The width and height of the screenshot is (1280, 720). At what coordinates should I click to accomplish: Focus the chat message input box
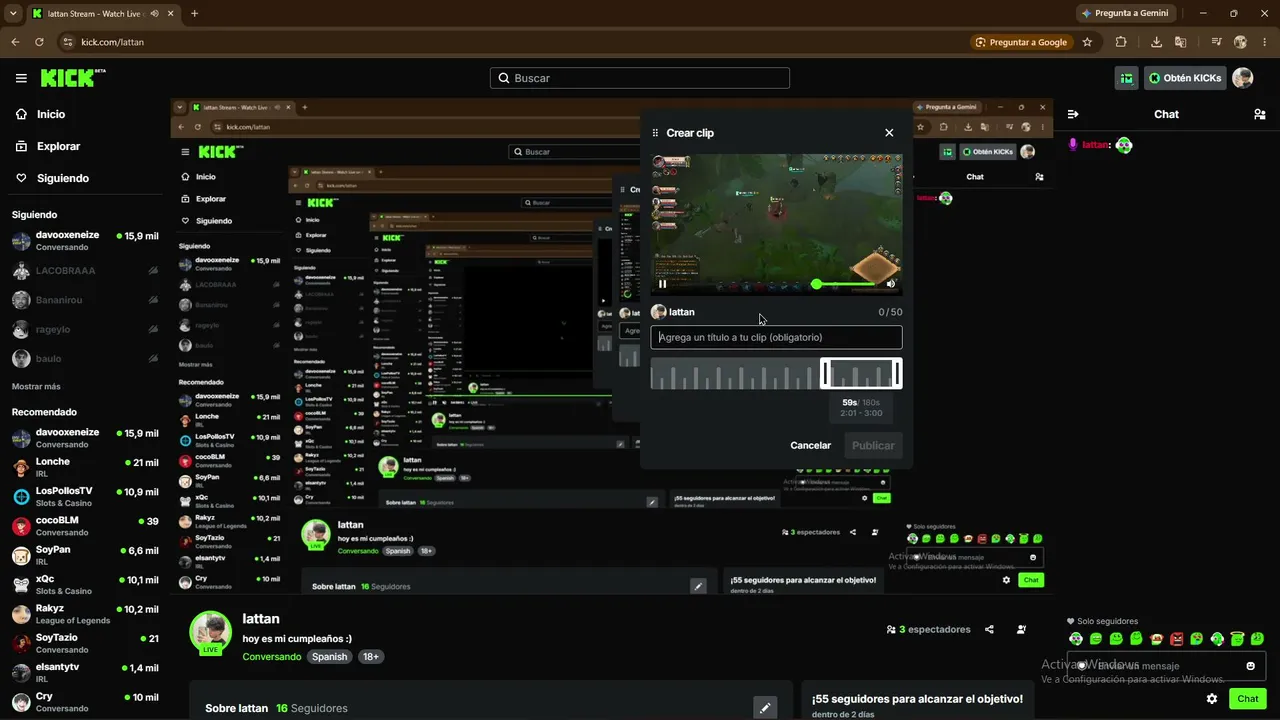point(1166,666)
